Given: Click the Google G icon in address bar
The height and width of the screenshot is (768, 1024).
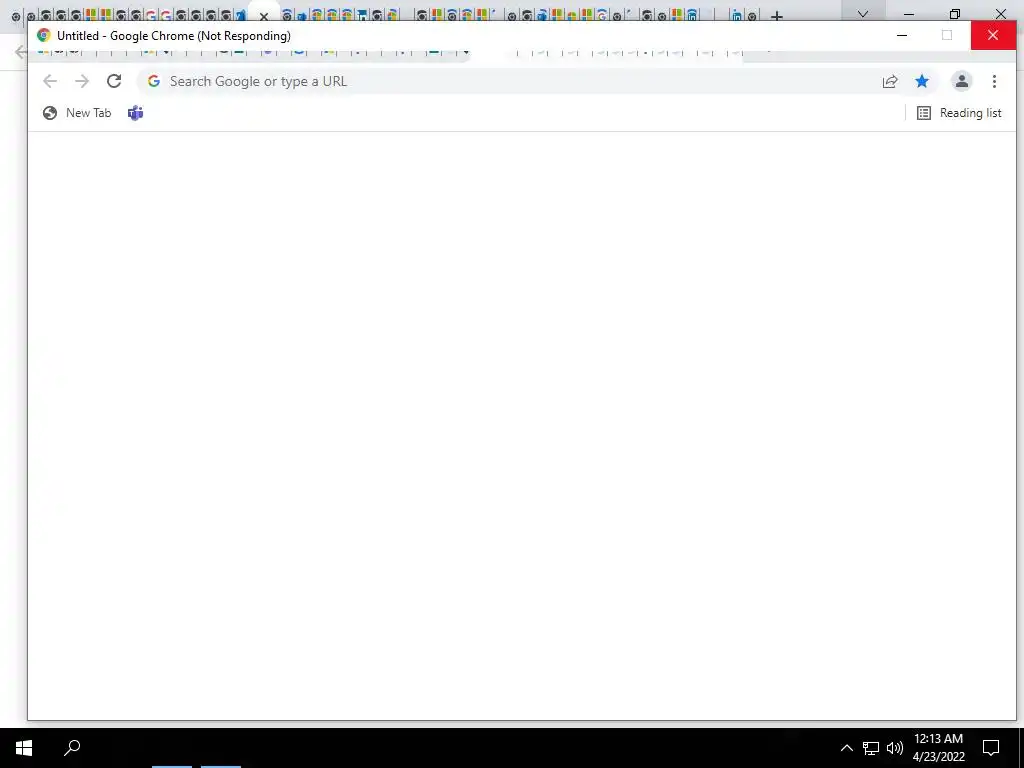Looking at the screenshot, I should click(154, 81).
